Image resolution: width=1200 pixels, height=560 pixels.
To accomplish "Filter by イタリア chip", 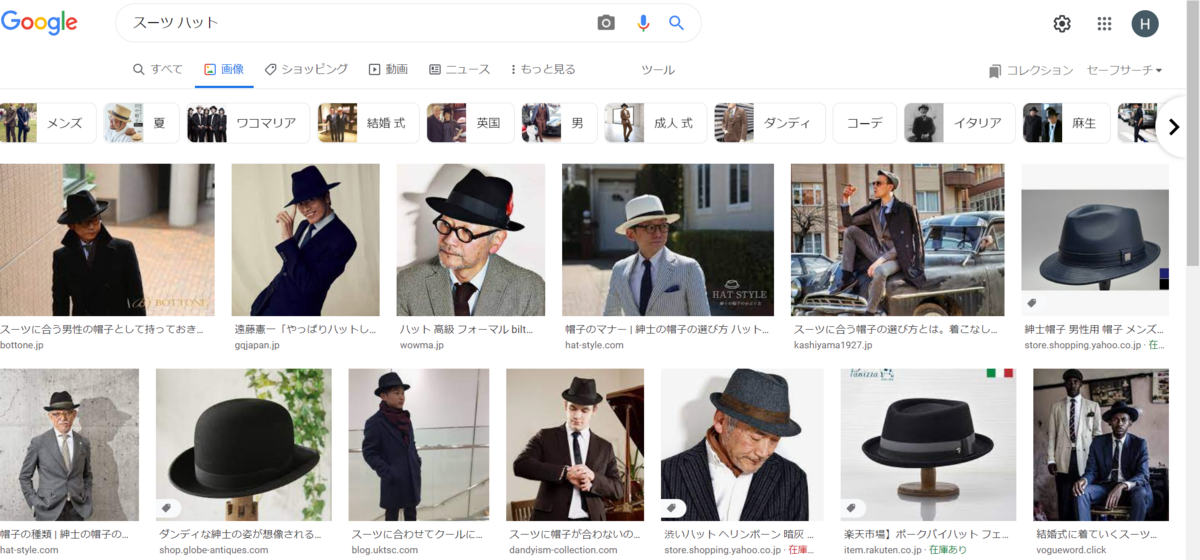I will coord(959,123).
